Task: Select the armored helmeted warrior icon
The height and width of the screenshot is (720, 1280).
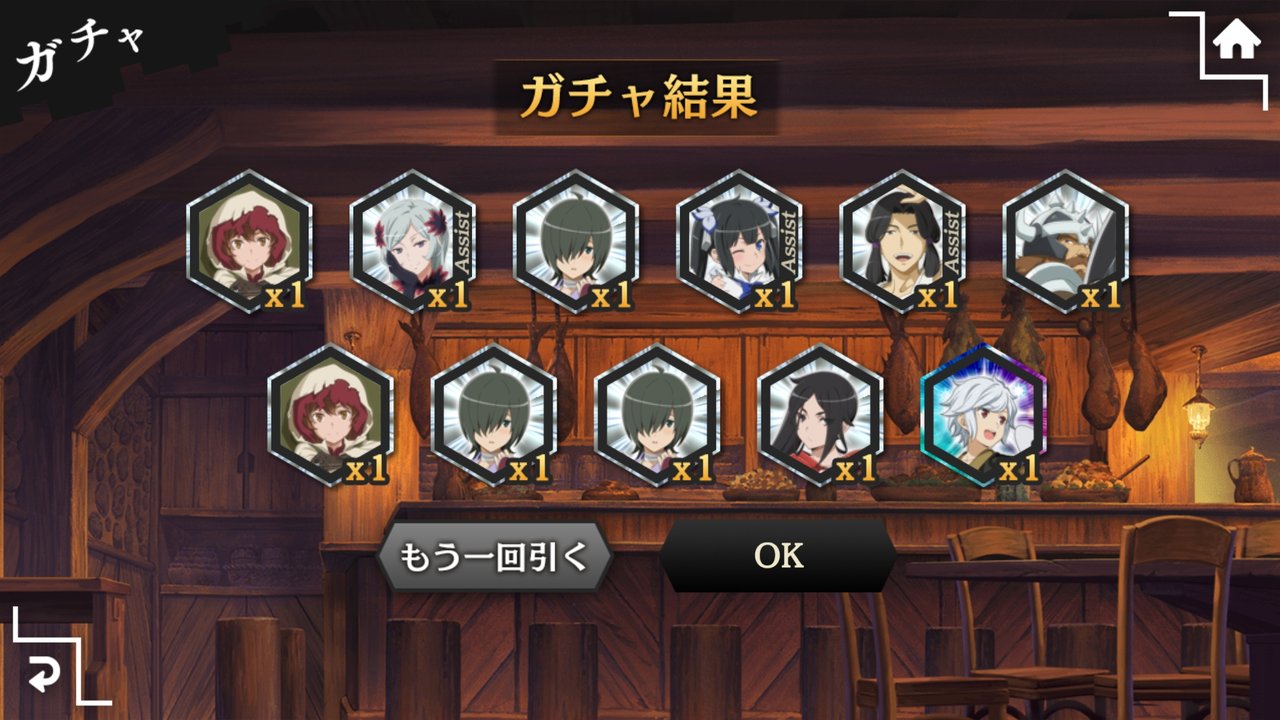Action: point(1065,241)
